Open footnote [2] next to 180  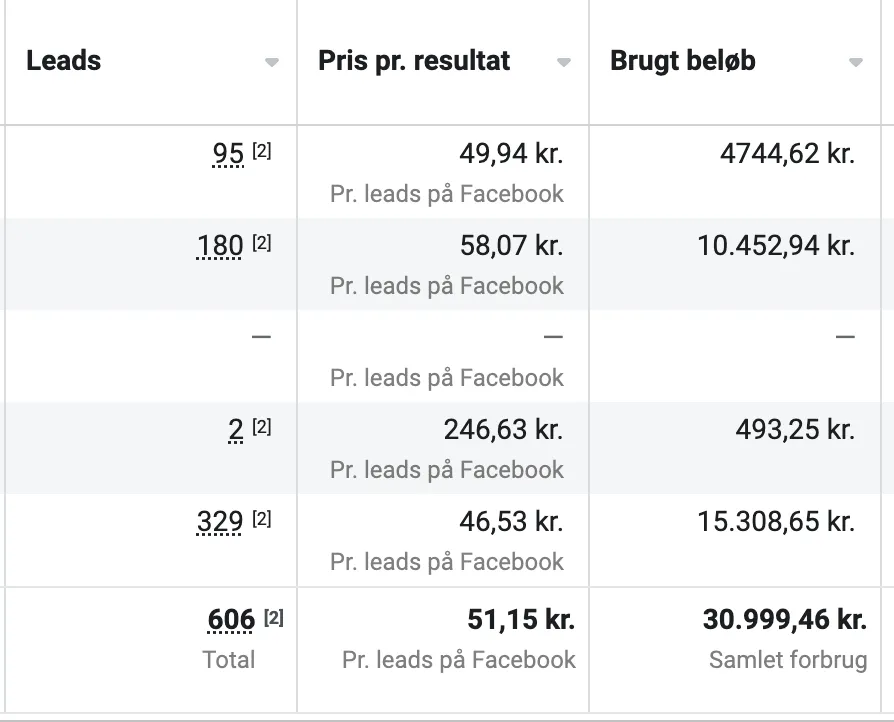[x=262, y=243]
